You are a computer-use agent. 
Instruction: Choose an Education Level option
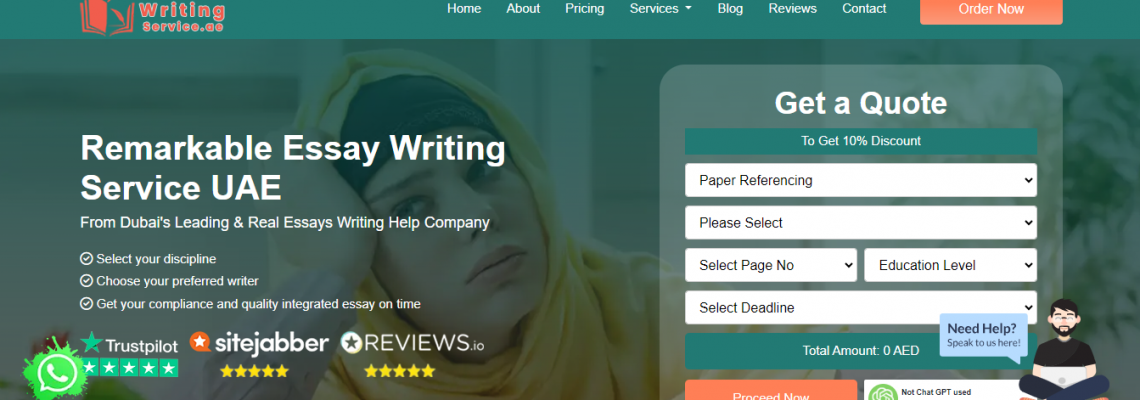tap(950, 265)
